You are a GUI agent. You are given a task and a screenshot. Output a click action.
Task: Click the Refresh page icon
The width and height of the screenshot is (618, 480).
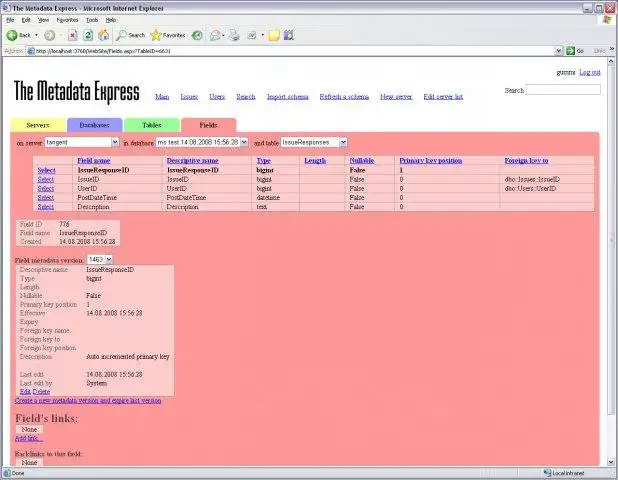[88, 35]
